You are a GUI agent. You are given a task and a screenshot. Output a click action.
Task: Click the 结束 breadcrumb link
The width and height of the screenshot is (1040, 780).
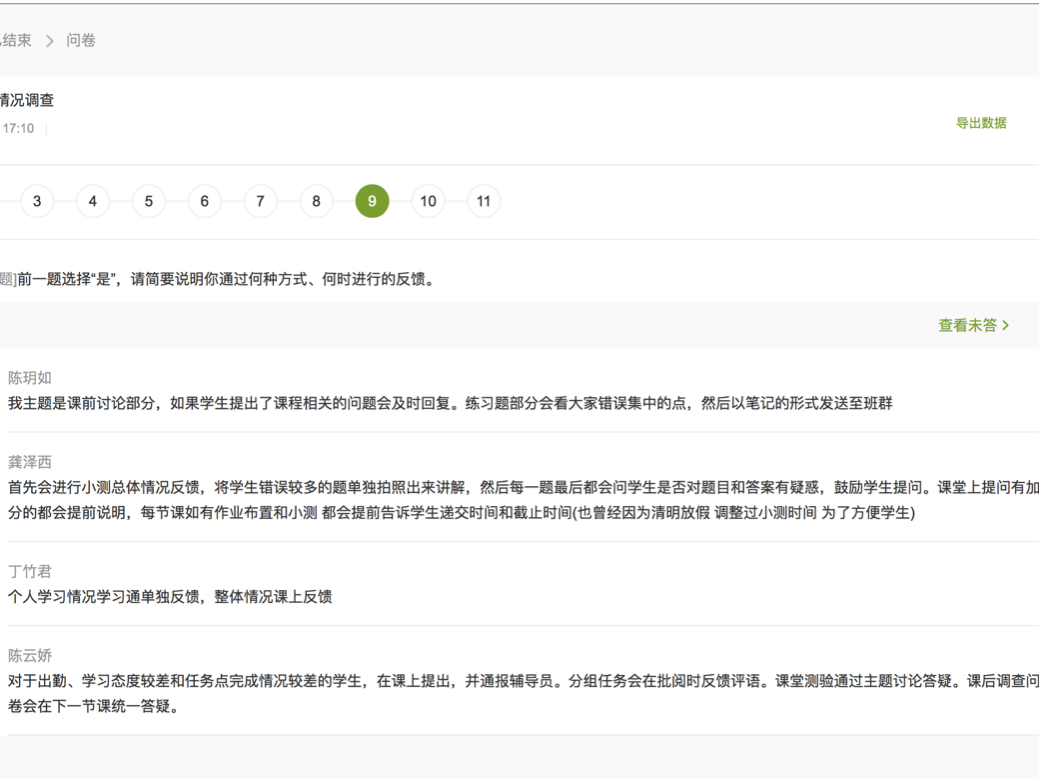point(16,40)
